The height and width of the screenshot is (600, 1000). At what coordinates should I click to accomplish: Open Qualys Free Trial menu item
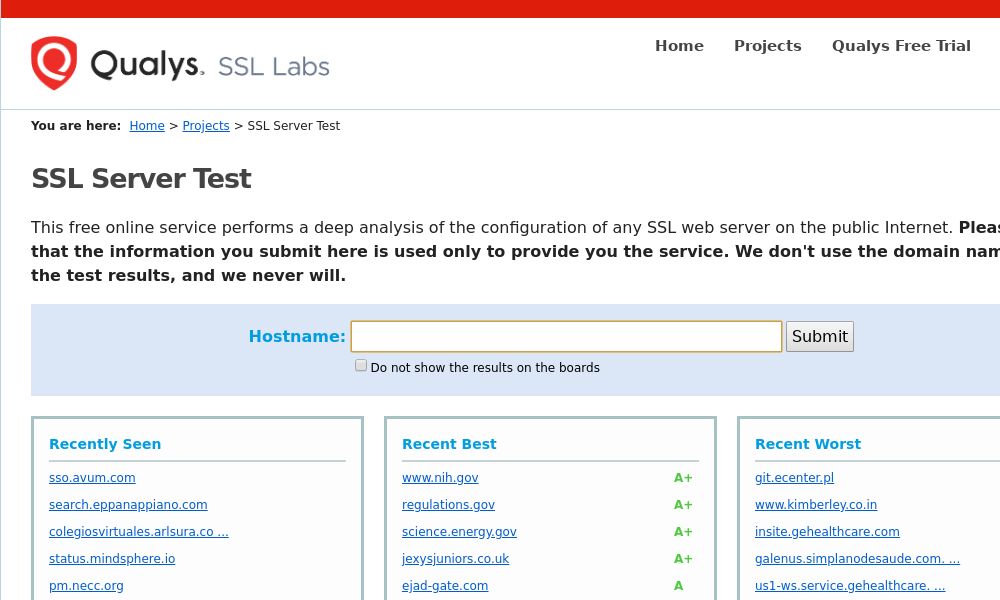coord(901,46)
